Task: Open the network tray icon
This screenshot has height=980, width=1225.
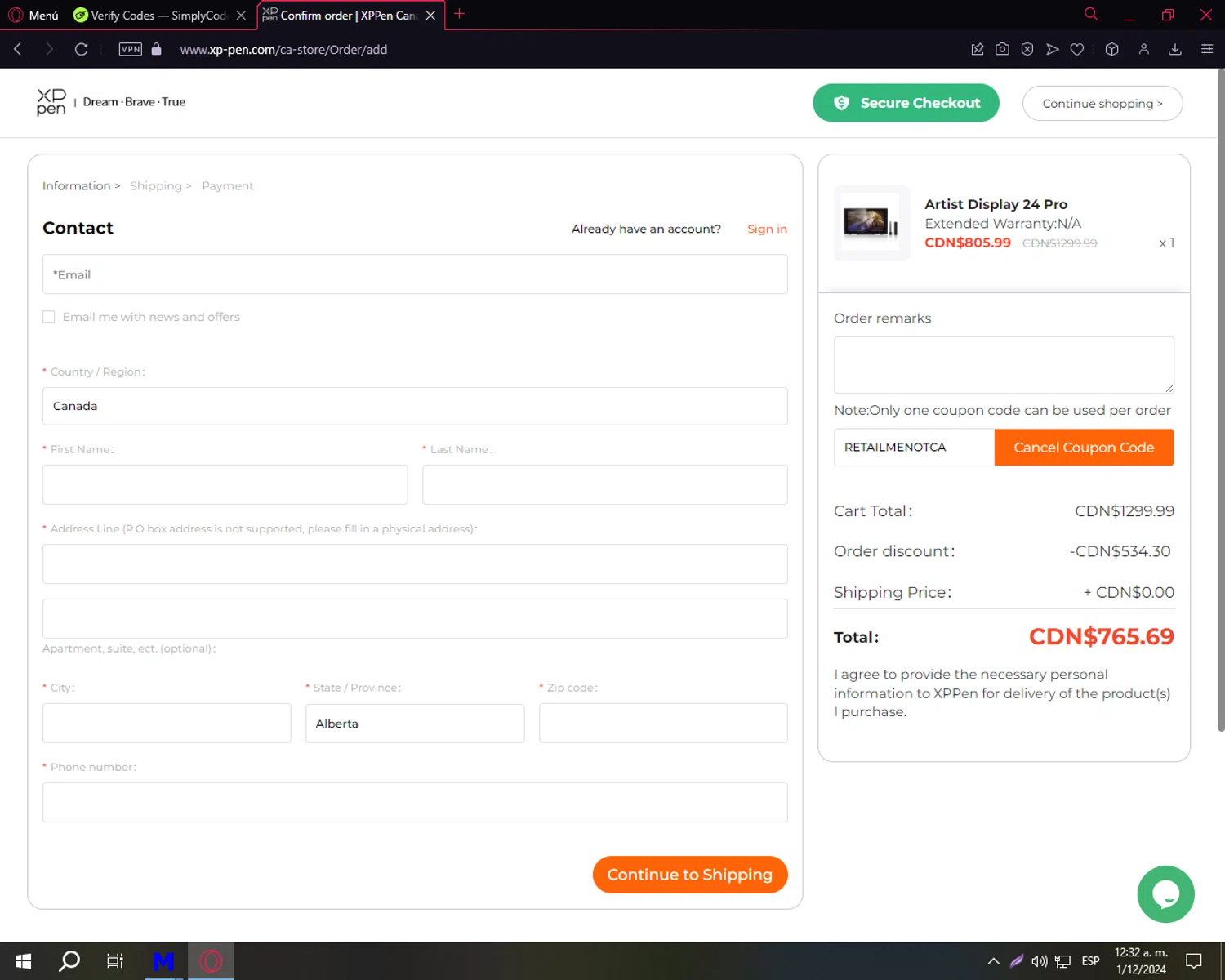Action: 1062,961
